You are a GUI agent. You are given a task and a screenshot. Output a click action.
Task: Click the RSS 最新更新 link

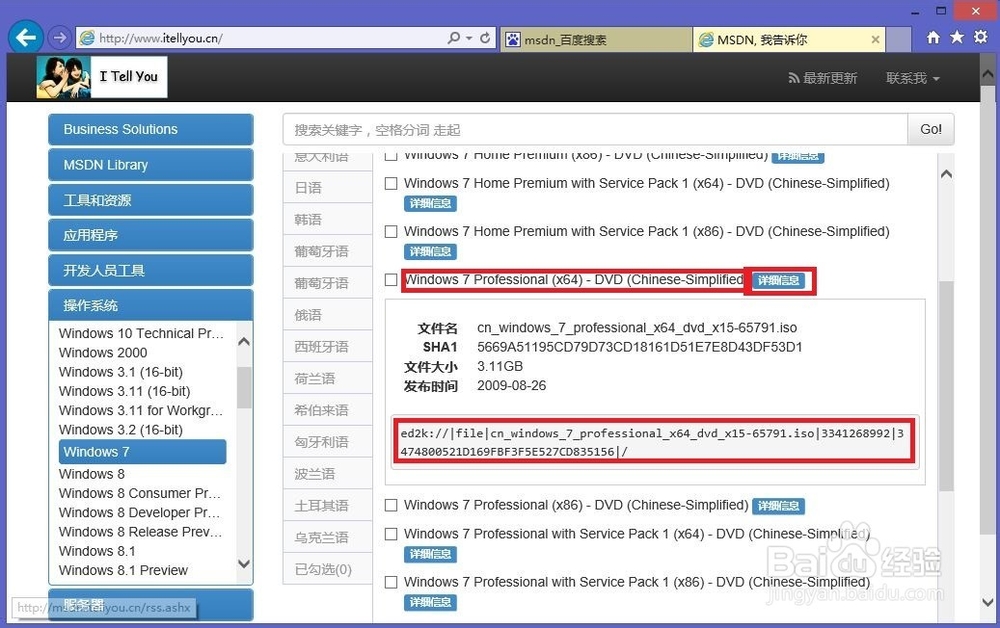(x=823, y=78)
